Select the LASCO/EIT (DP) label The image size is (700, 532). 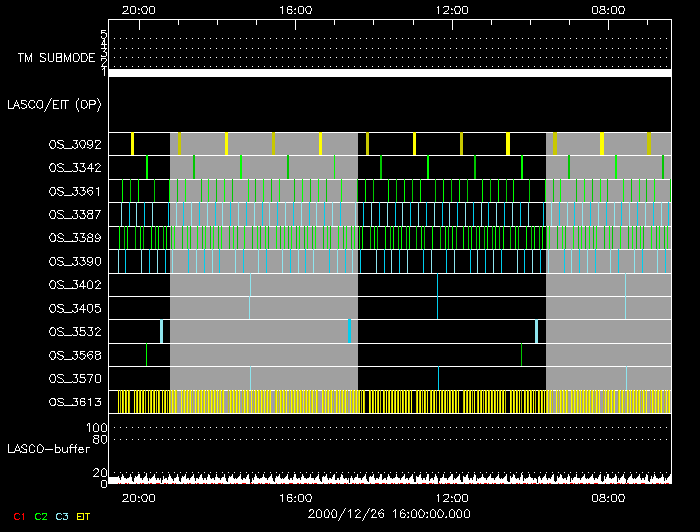coord(54,104)
